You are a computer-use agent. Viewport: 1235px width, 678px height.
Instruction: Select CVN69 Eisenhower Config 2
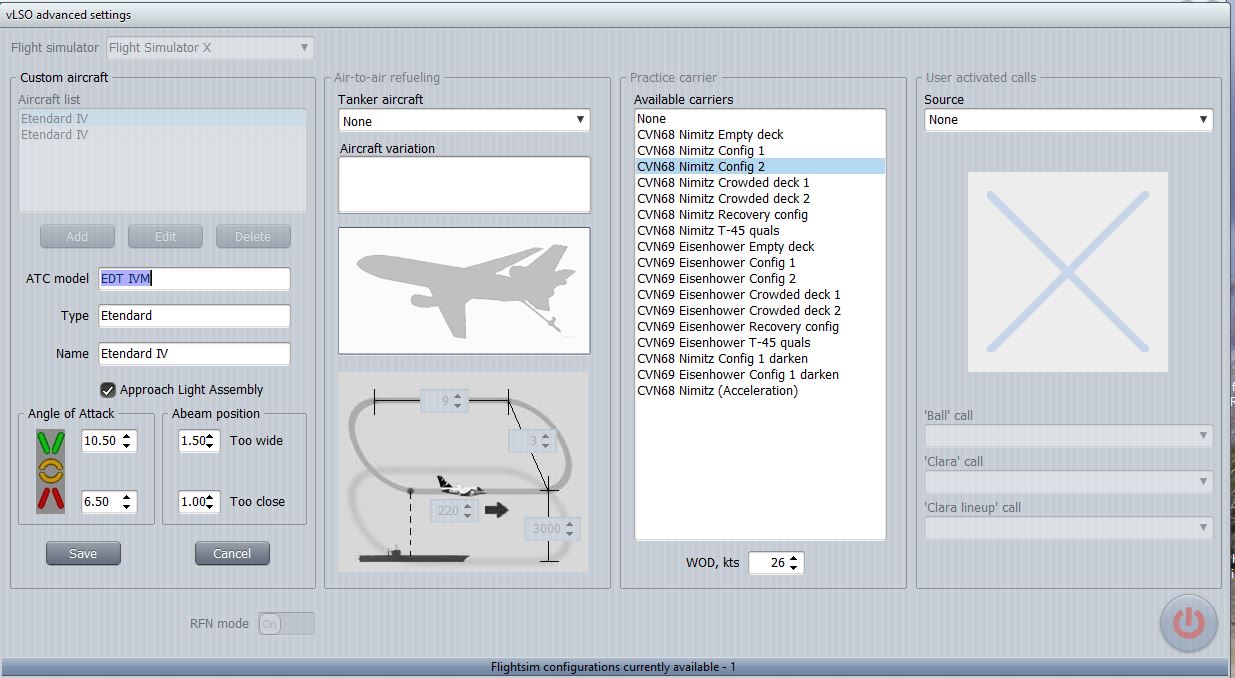[760, 278]
